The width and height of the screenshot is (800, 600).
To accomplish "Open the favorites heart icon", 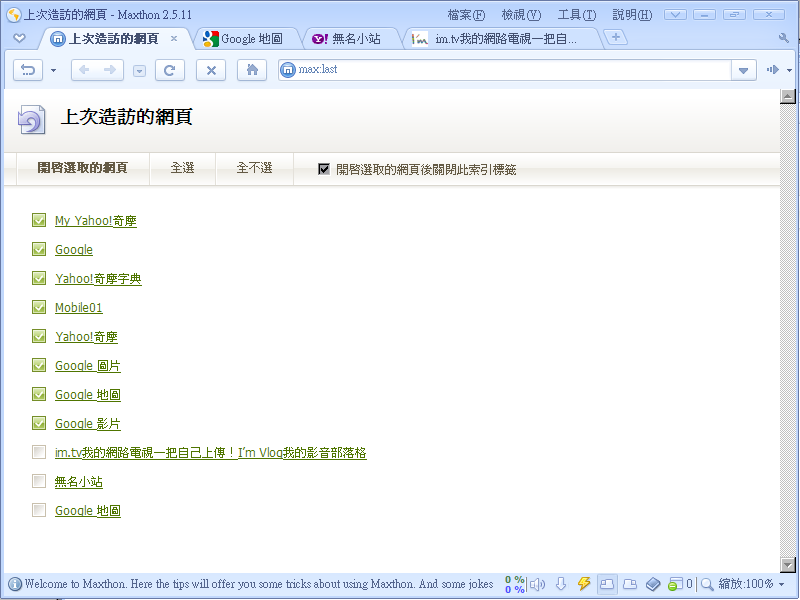I will pos(19,38).
